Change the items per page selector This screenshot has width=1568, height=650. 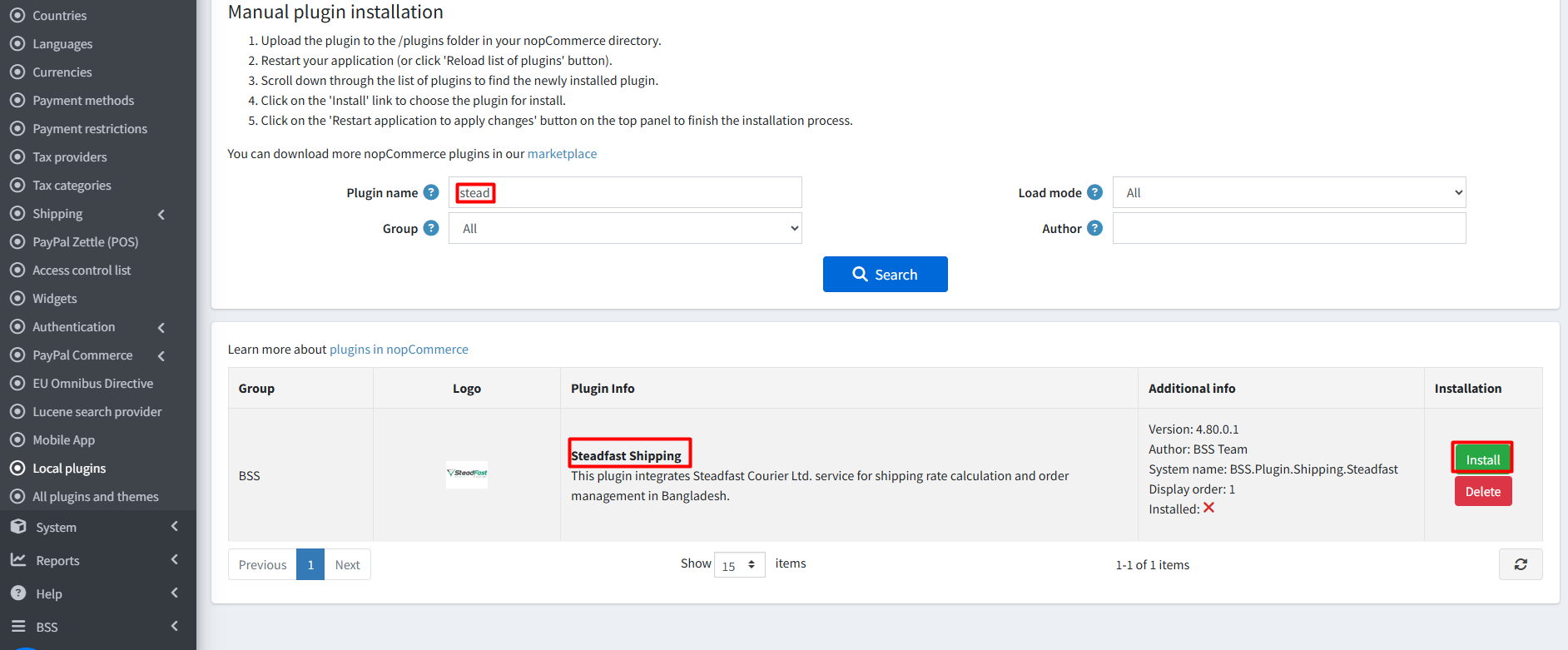point(740,565)
